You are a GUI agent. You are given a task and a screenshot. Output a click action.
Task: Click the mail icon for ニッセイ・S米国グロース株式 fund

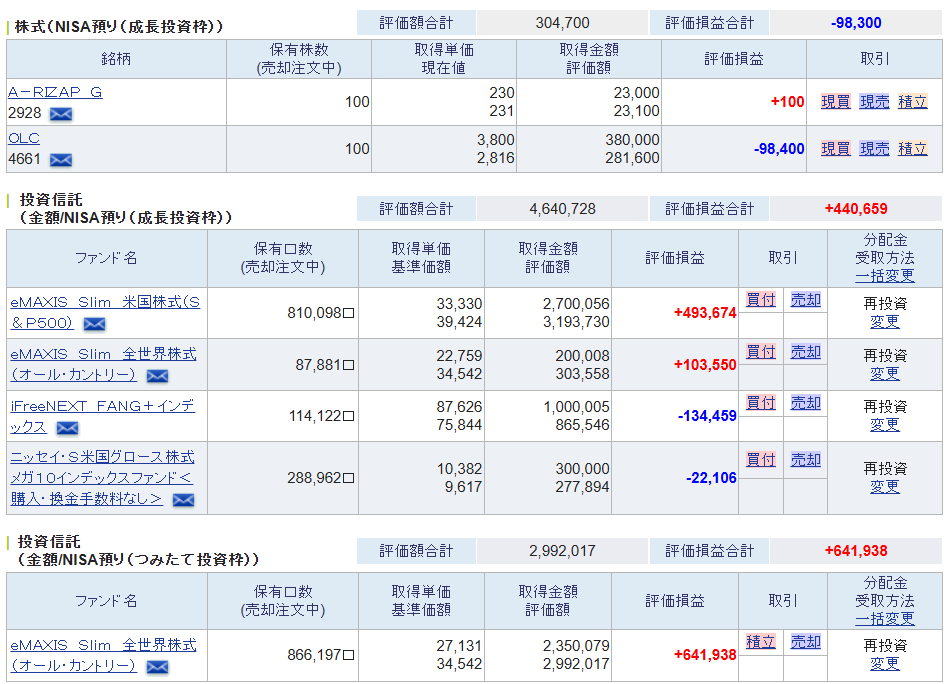183,500
